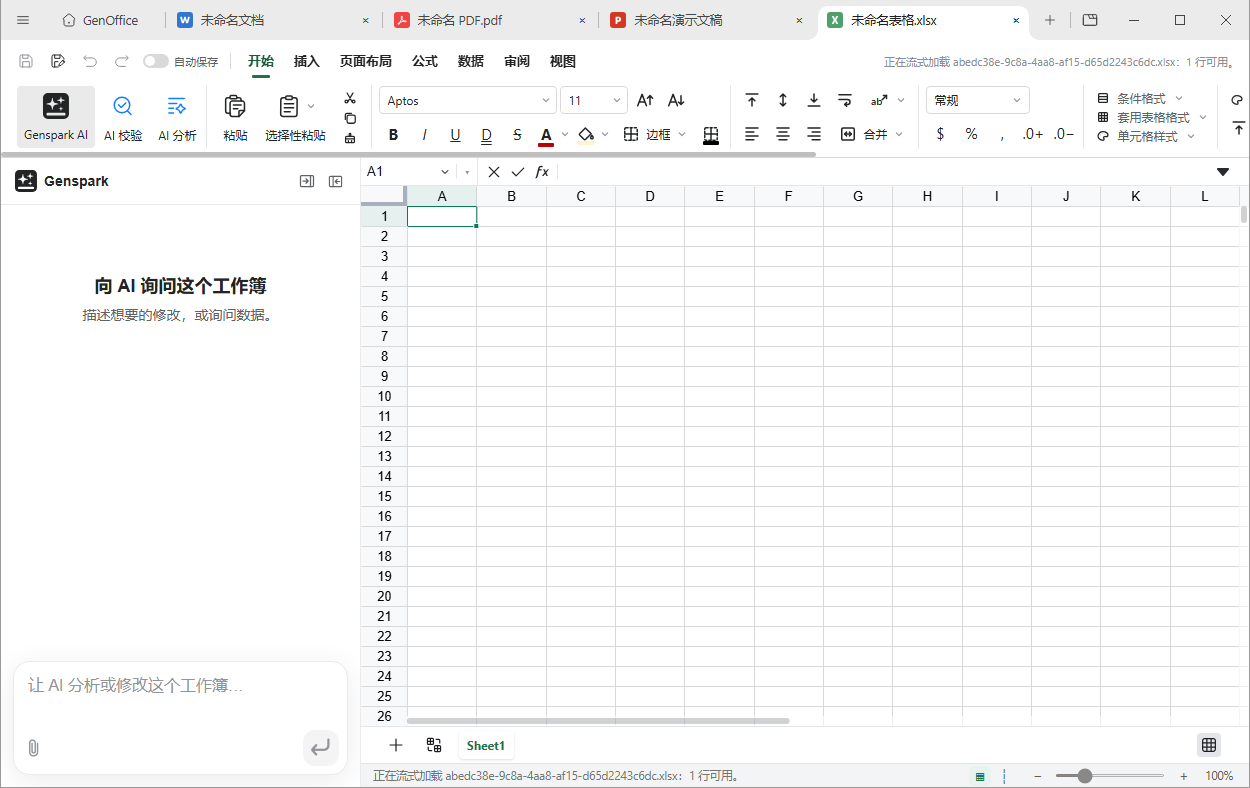
Task: Click the Save As icon with pencil
Action: (x=58, y=61)
